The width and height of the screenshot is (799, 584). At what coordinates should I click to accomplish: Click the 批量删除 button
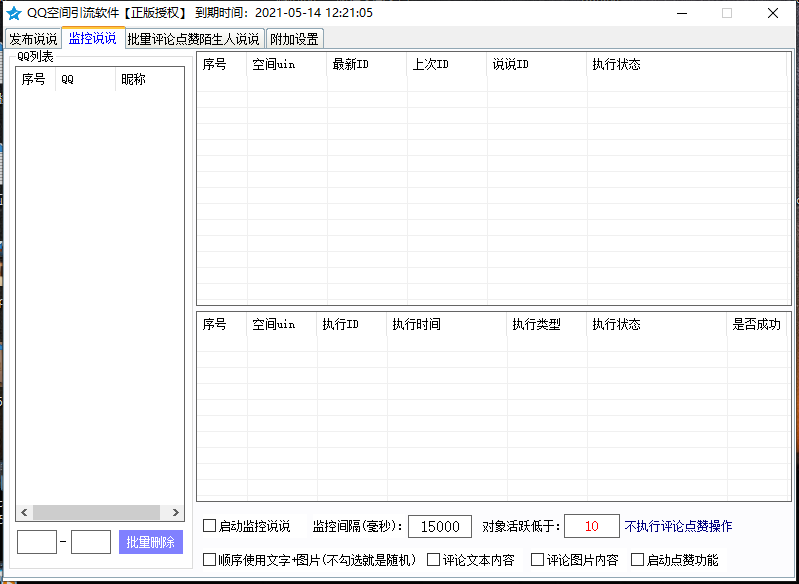pyautogui.click(x=151, y=542)
